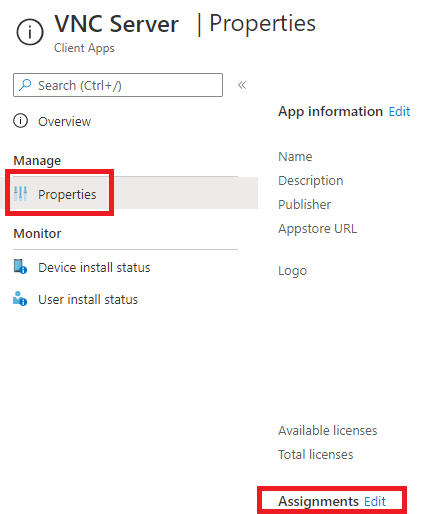The image size is (433, 514).
Task: Click the Properties sliders icon
Action: pos(21,194)
